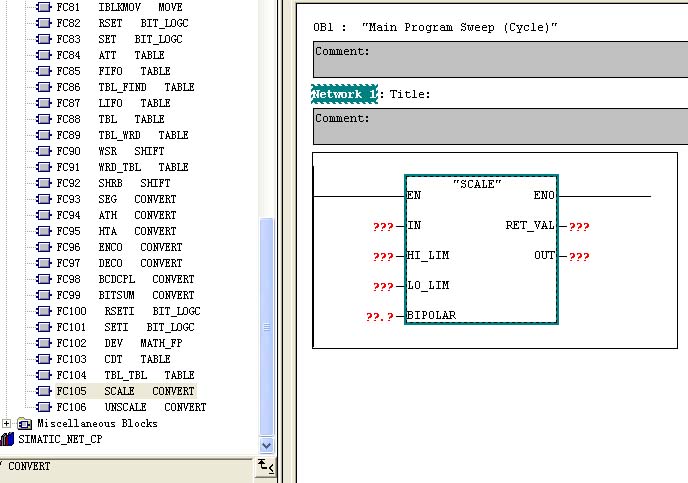688x483 pixels.
Task: Click the FC90 WSR SHIFT block icon
Action: 43,151
